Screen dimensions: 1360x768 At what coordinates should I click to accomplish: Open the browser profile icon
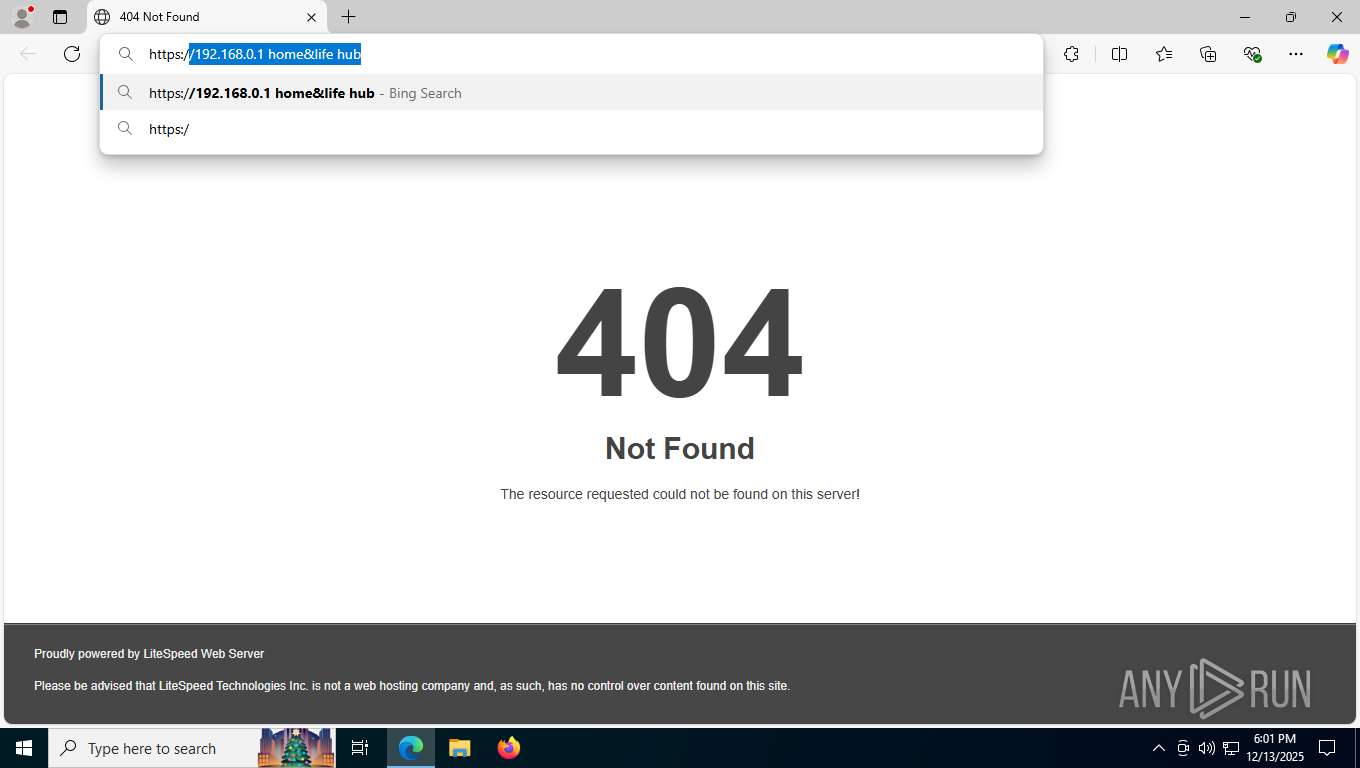tap(22, 17)
